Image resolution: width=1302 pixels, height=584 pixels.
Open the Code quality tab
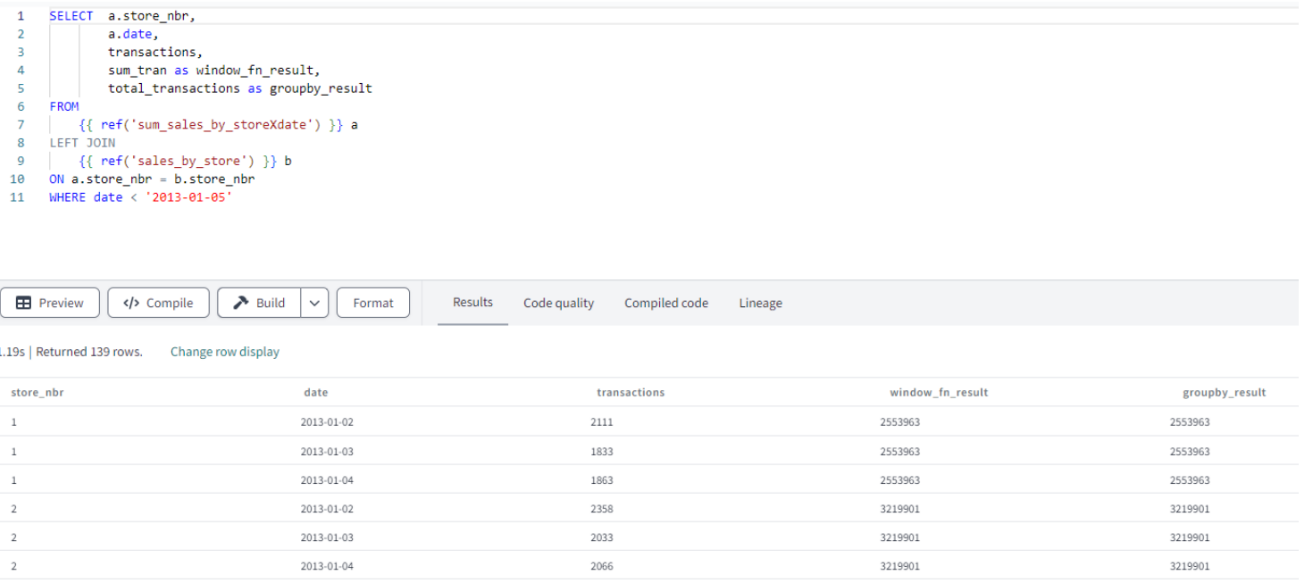tap(558, 303)
